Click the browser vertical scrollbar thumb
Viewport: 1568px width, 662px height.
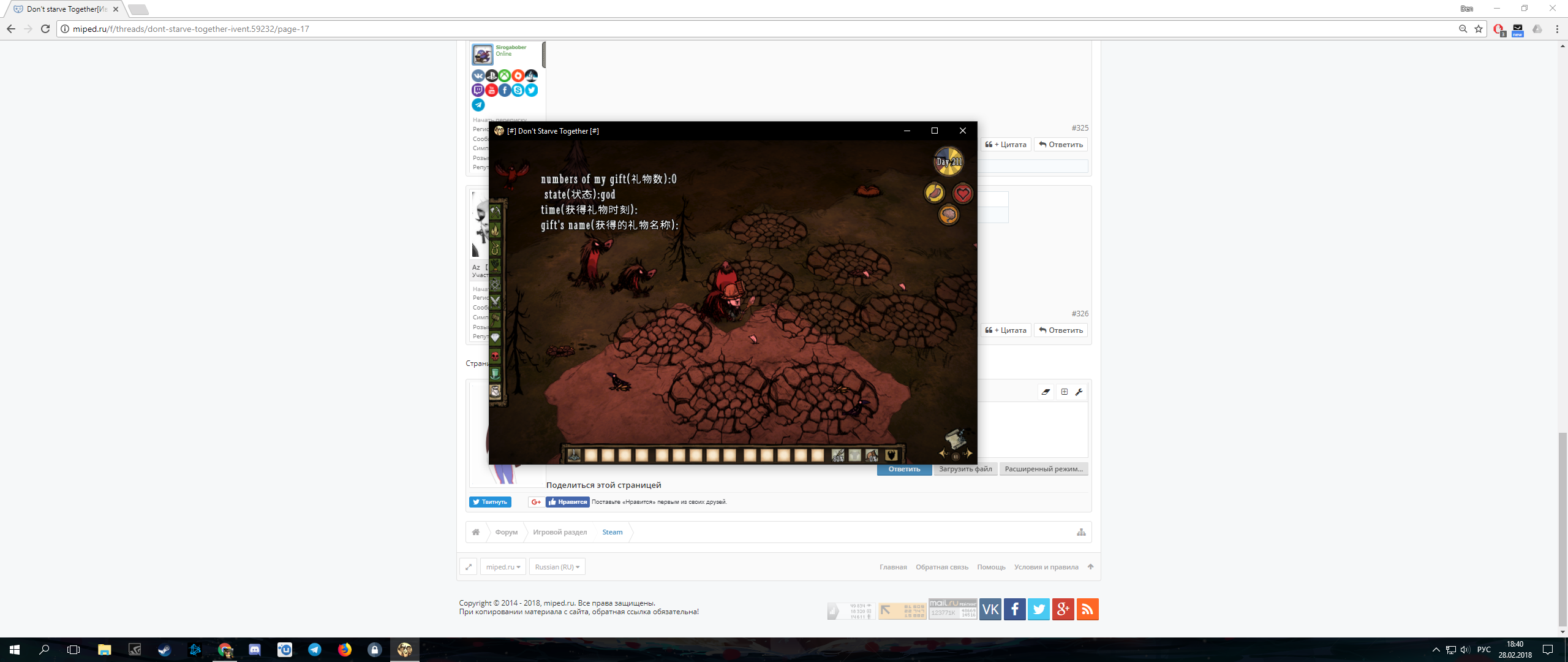[x=1562, y=530]
